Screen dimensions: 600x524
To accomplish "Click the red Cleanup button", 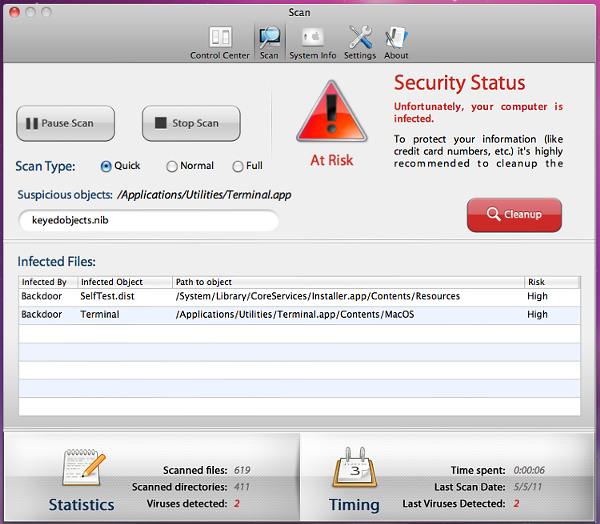I will pyautogui.click(x=514, y=214).
